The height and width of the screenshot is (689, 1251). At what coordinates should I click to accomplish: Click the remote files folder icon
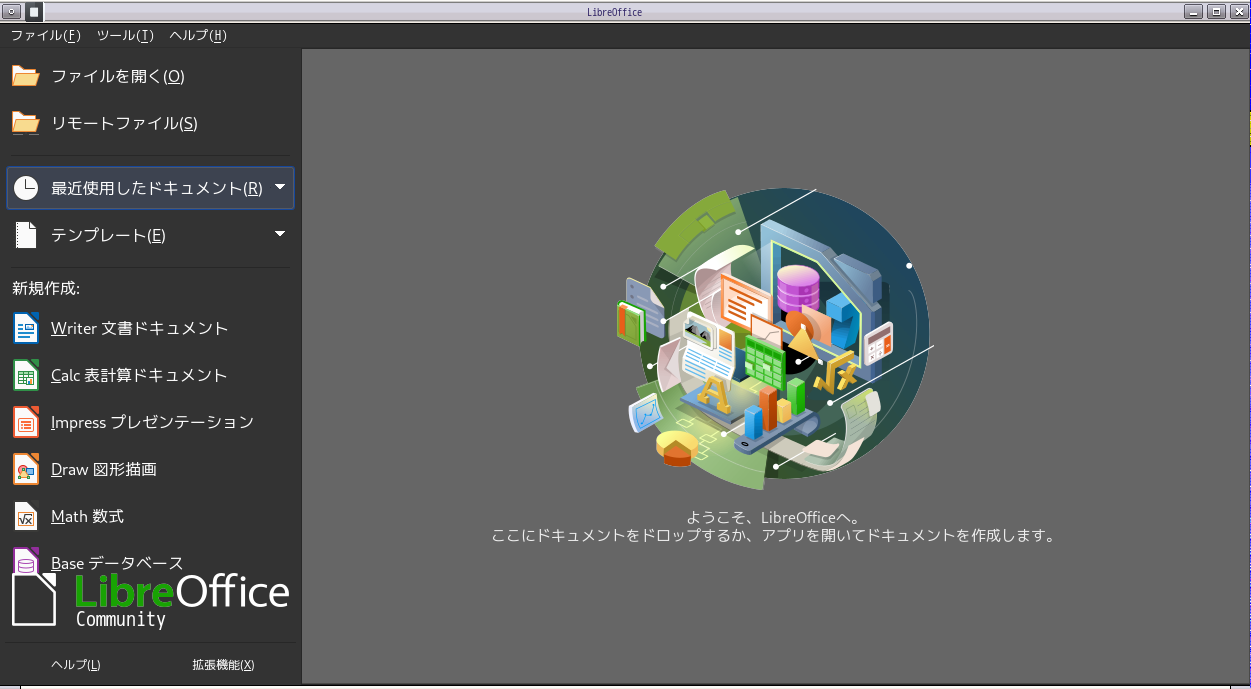pyautogui.click(x=25, y=123)
